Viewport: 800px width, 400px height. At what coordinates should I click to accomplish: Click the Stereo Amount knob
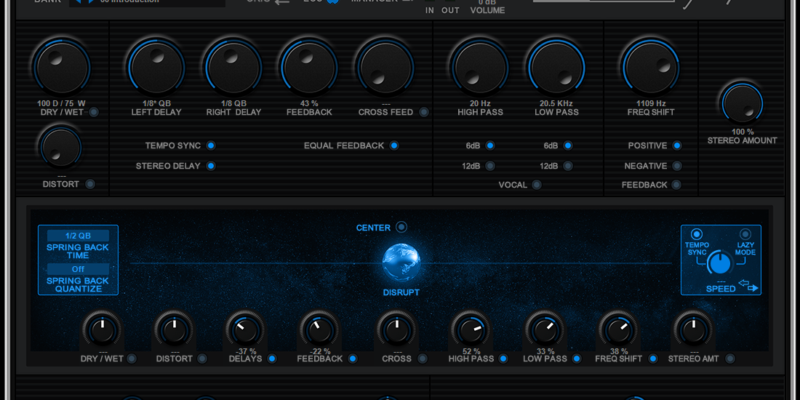[742, 104]
